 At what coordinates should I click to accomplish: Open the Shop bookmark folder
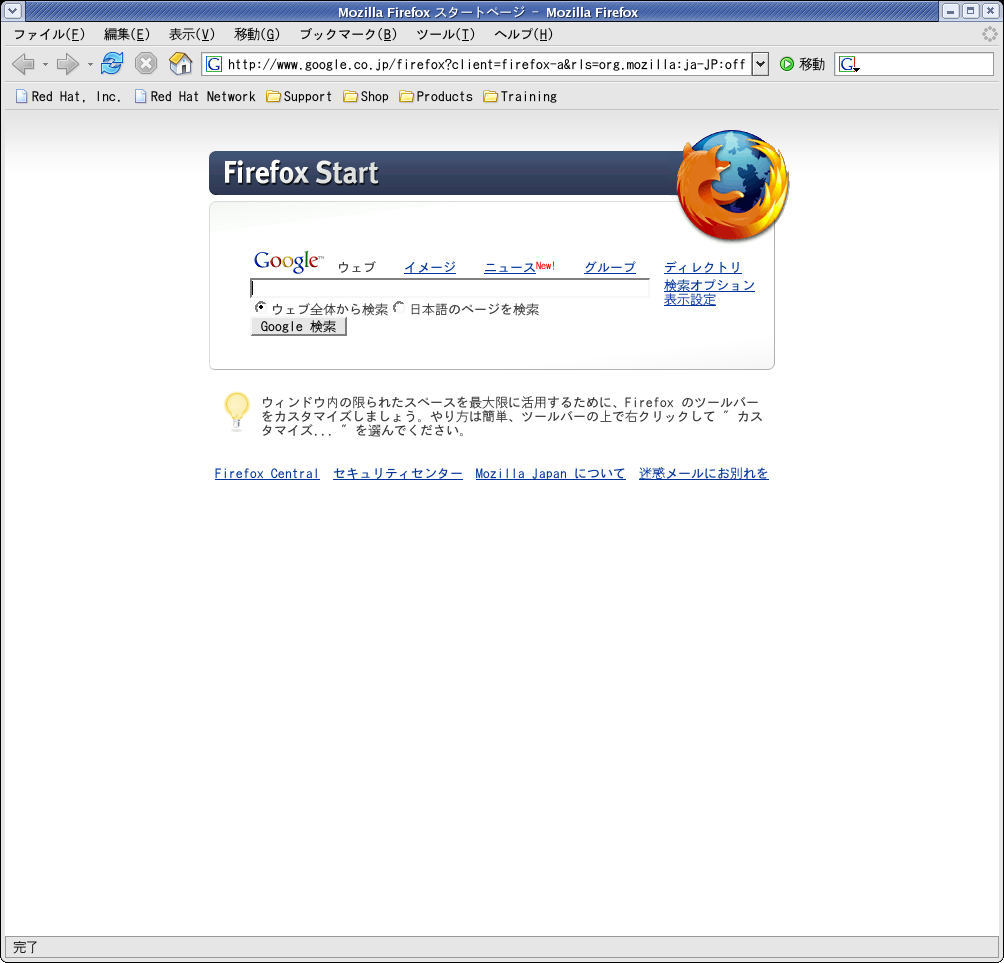click(x=366, y=97)
